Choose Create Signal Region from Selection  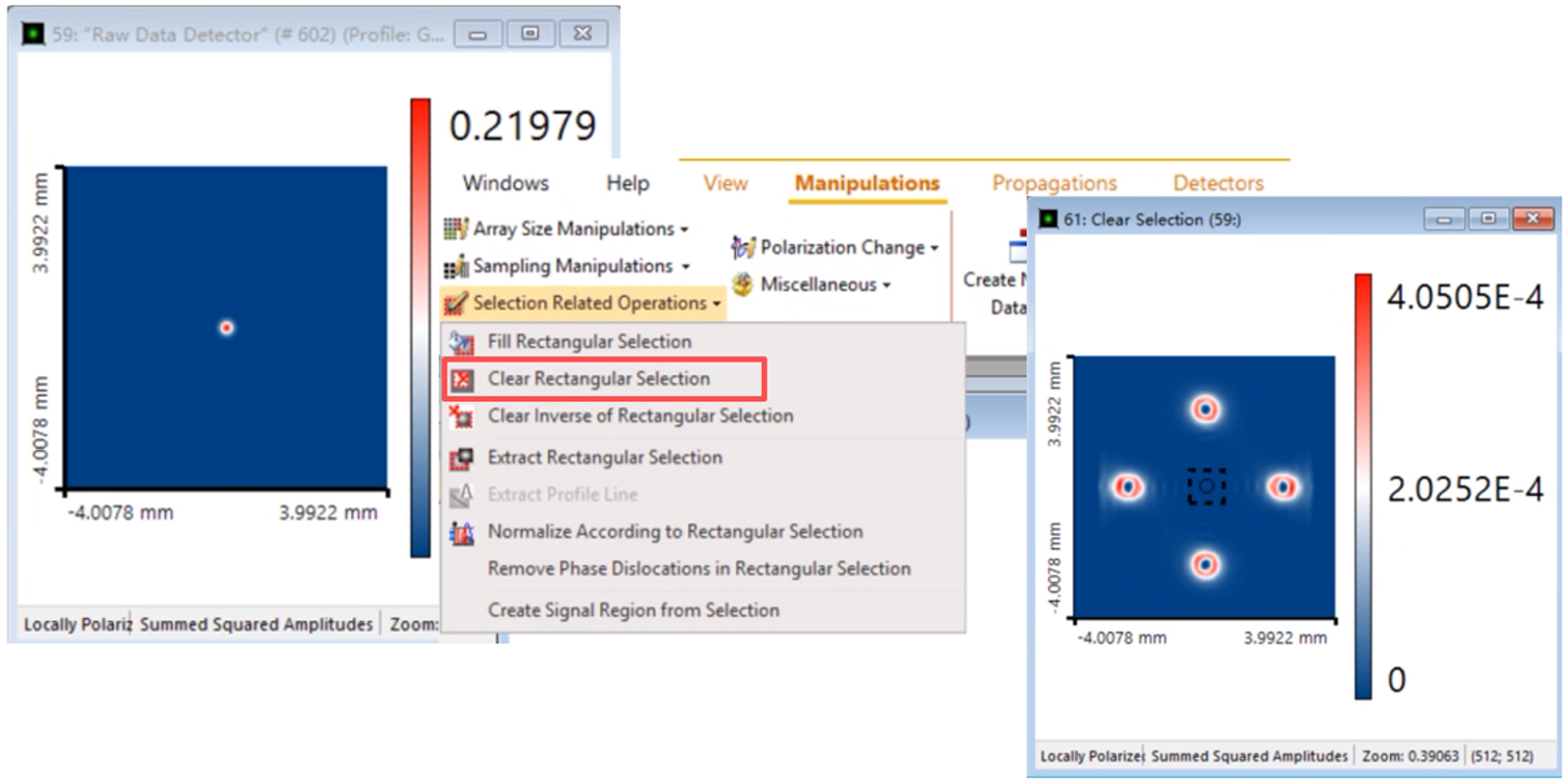click(x=633, y=611)
